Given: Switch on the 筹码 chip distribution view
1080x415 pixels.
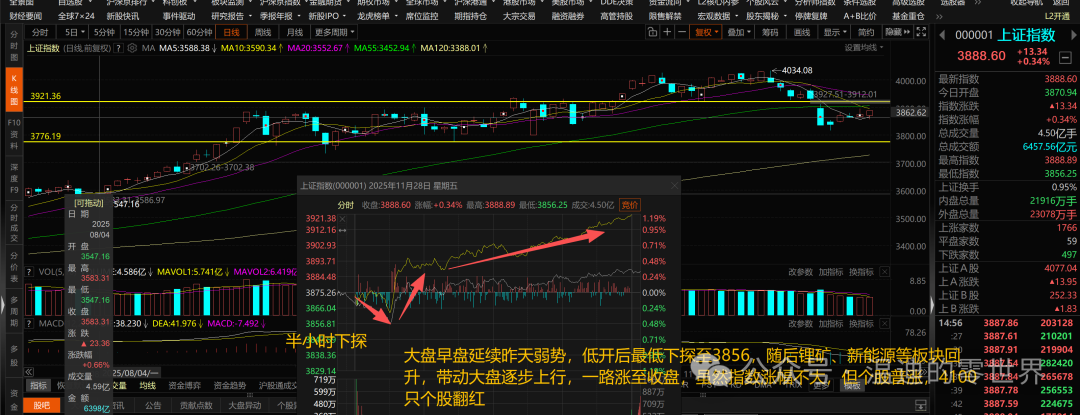Looking at the screenshot, I should pyautogui.click(x=770, y=32).
